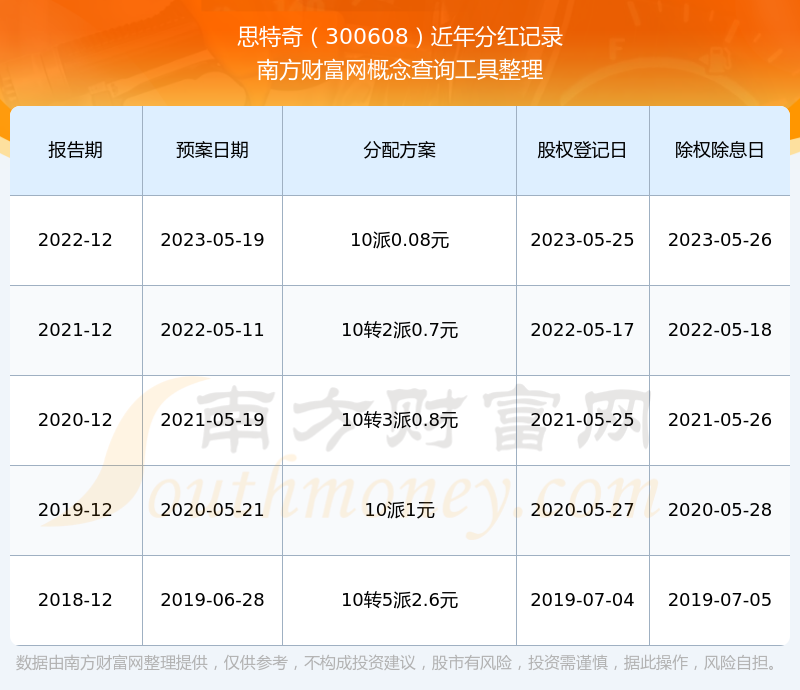Screen dimensions: 800x690
Task: Click proposal date 2020-05-21
Action: pos(212,509)
